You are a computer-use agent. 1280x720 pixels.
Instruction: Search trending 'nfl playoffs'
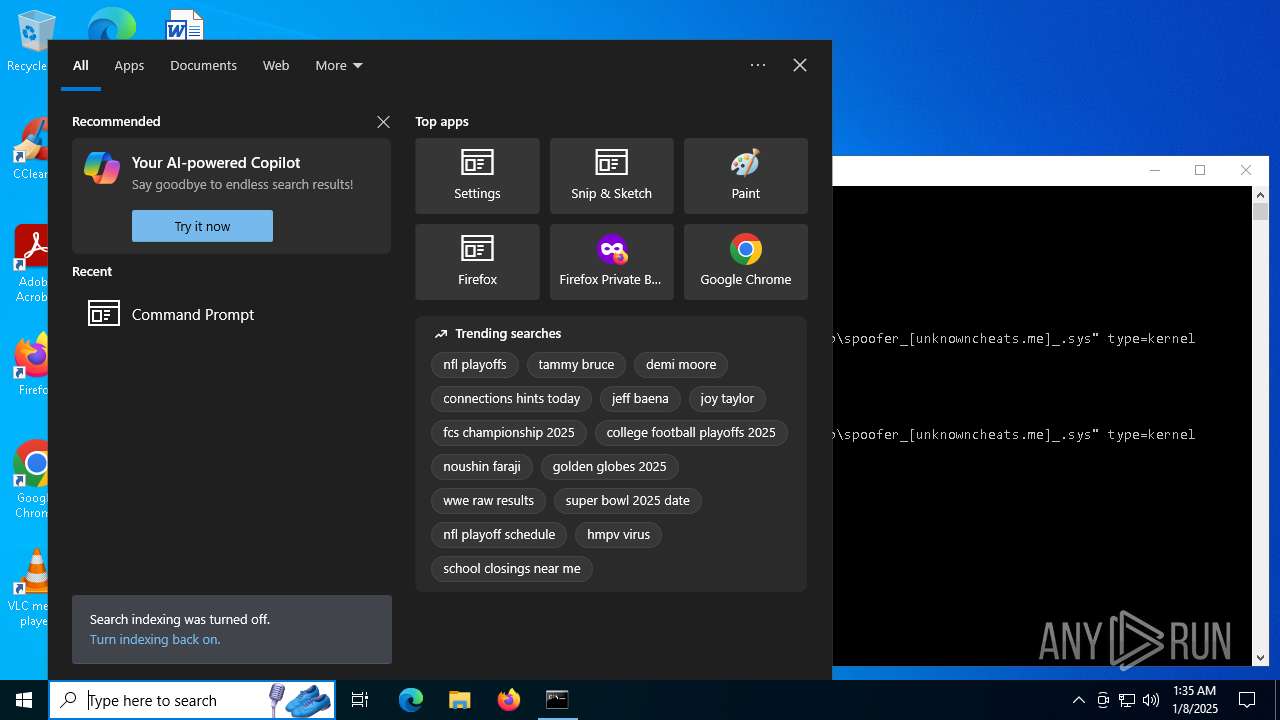click(x=475, y=365)
